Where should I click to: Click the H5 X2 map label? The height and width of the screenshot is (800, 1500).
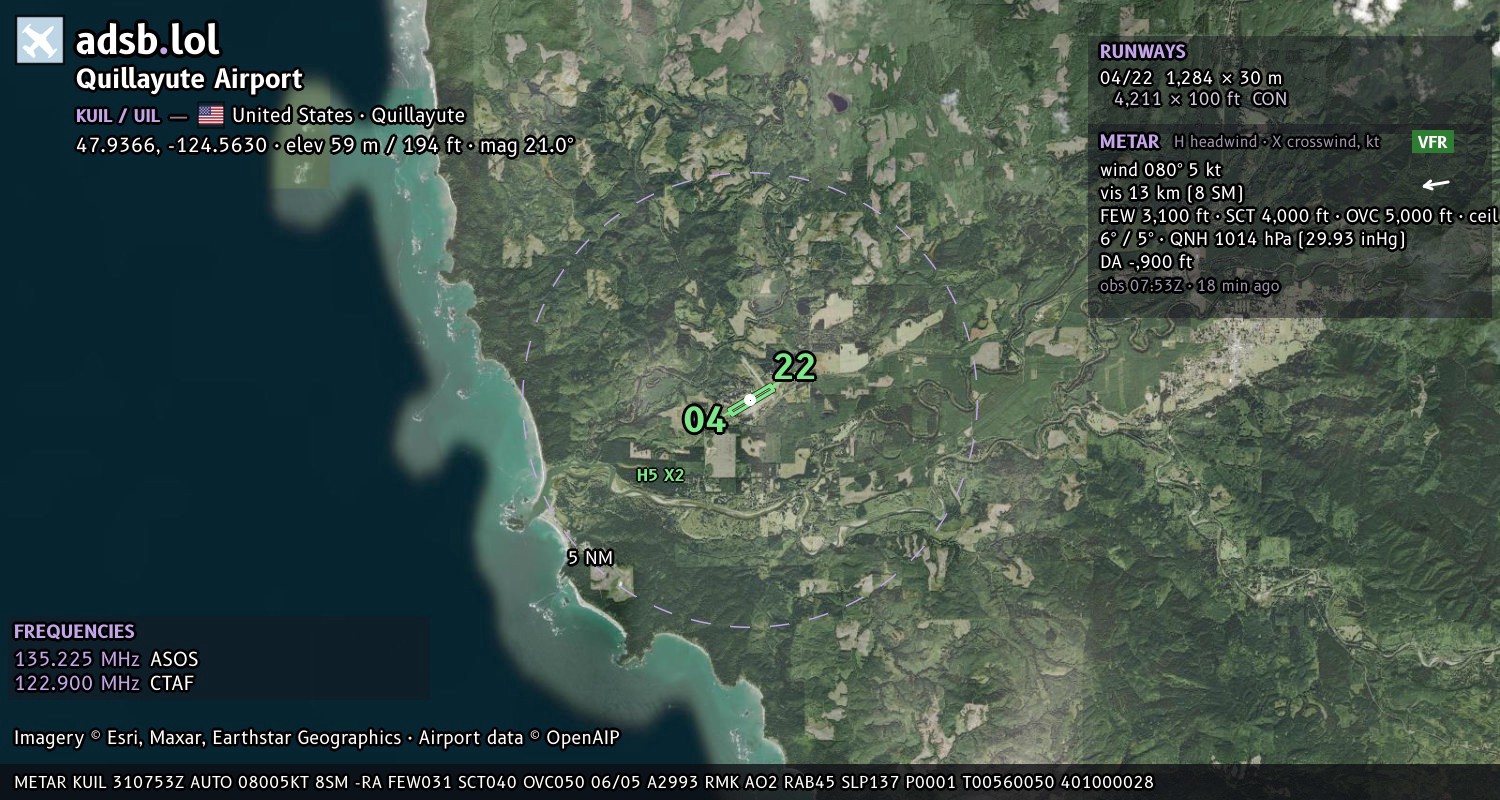pyautogui.click(x=660, y=475)
